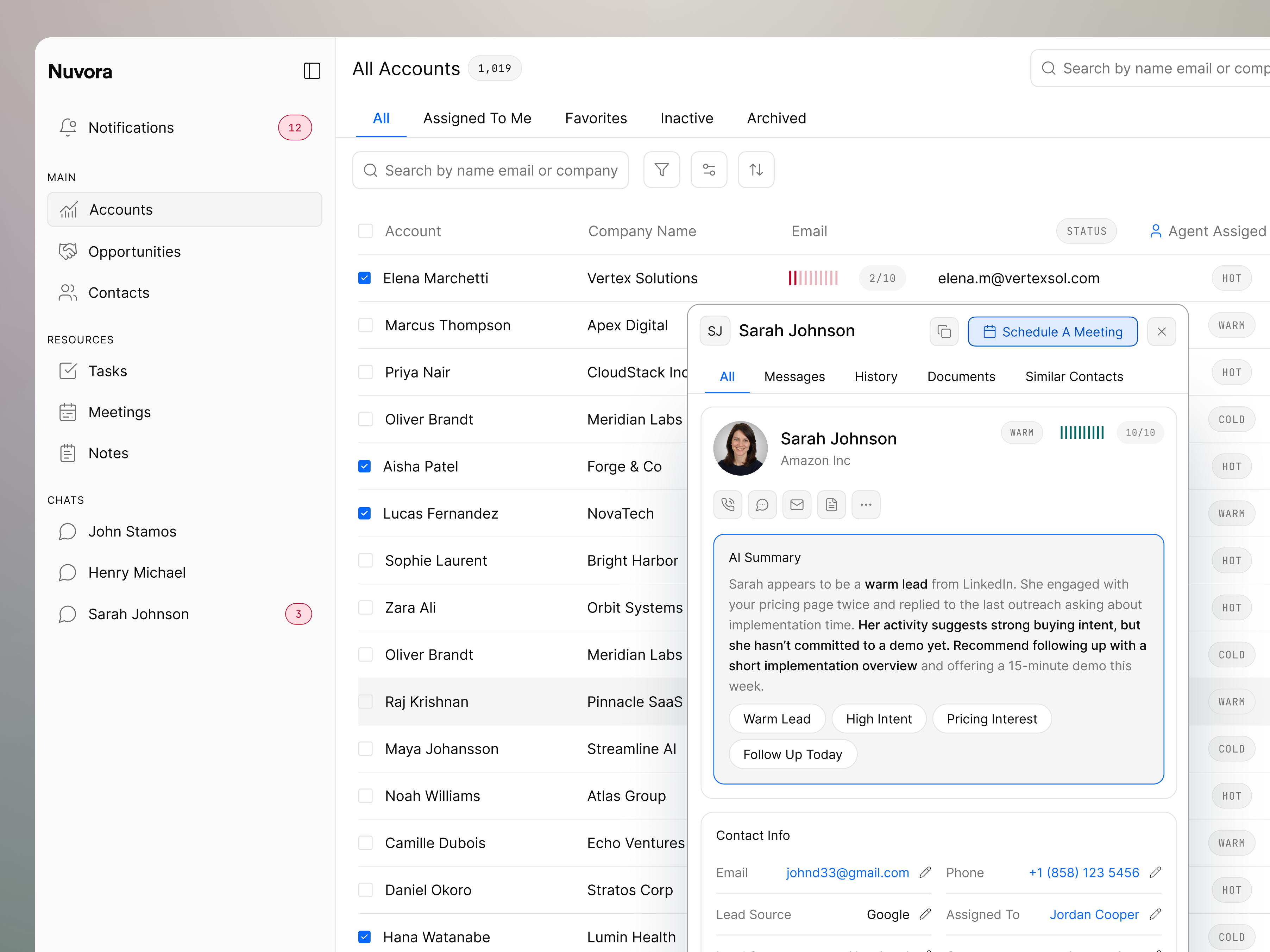1270x952 pixels.
Task: Switch to Assigned To Me tab
Action: 477,118
